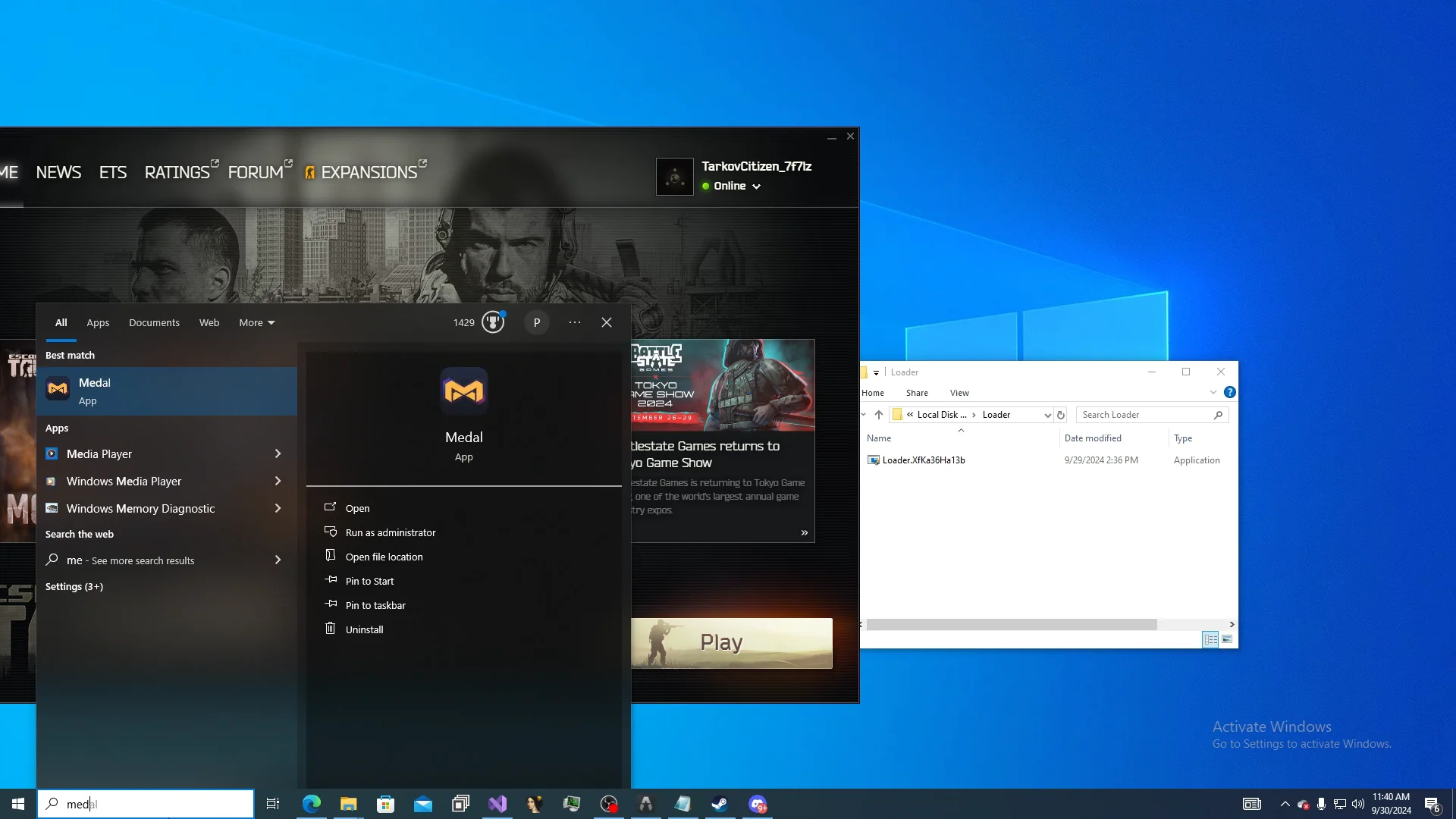Screen dimensions: 1456x819
Task: Open Visual Studio from the taskbar
Action: tap(497, 804)
